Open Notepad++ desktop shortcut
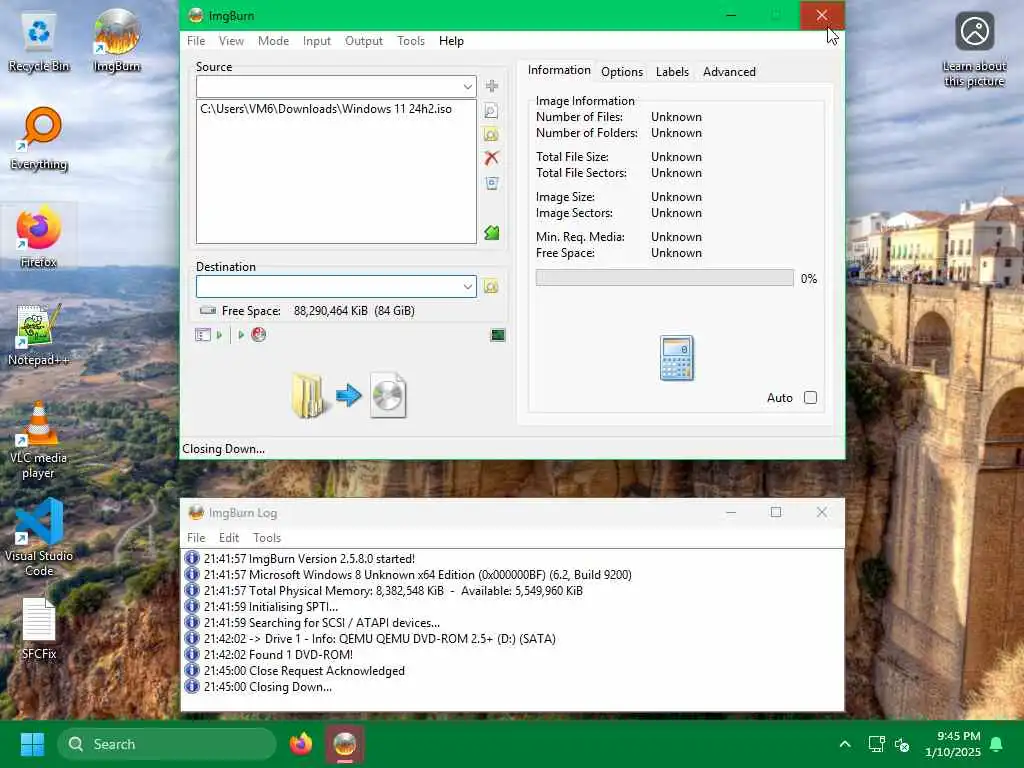This screenshot has height=768, width=1024. (39, 334)
